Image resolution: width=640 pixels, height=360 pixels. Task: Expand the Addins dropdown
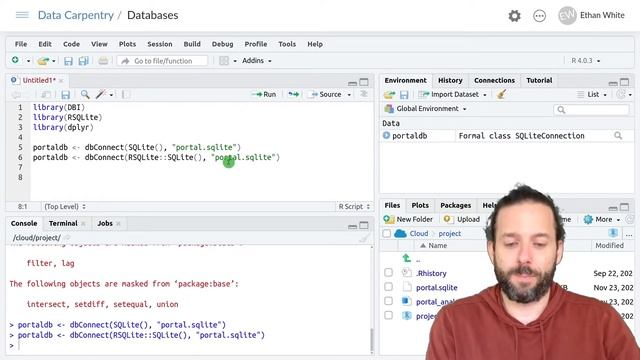[x=256, y=61]
